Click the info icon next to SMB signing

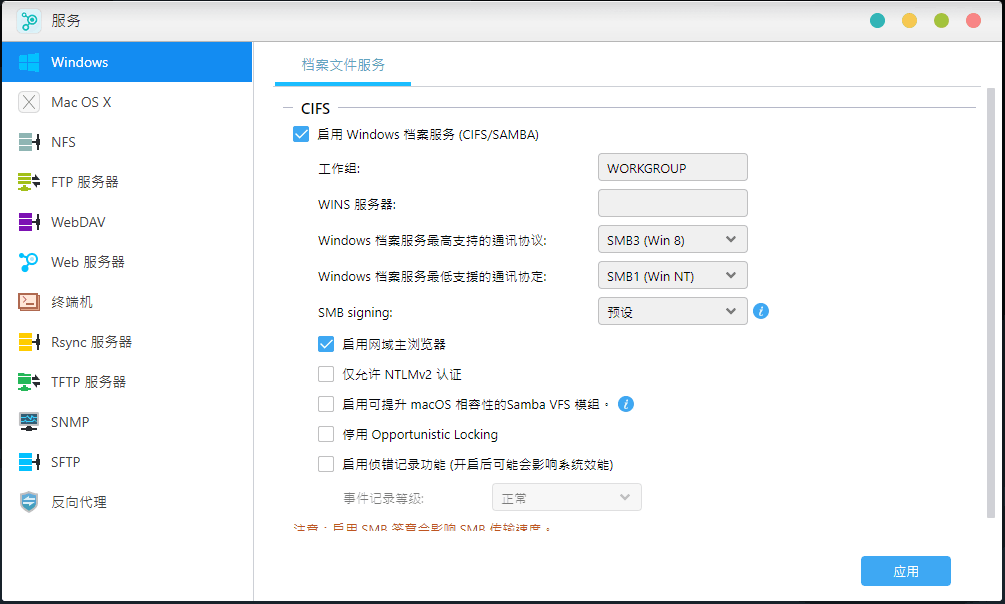pos(761,311)
